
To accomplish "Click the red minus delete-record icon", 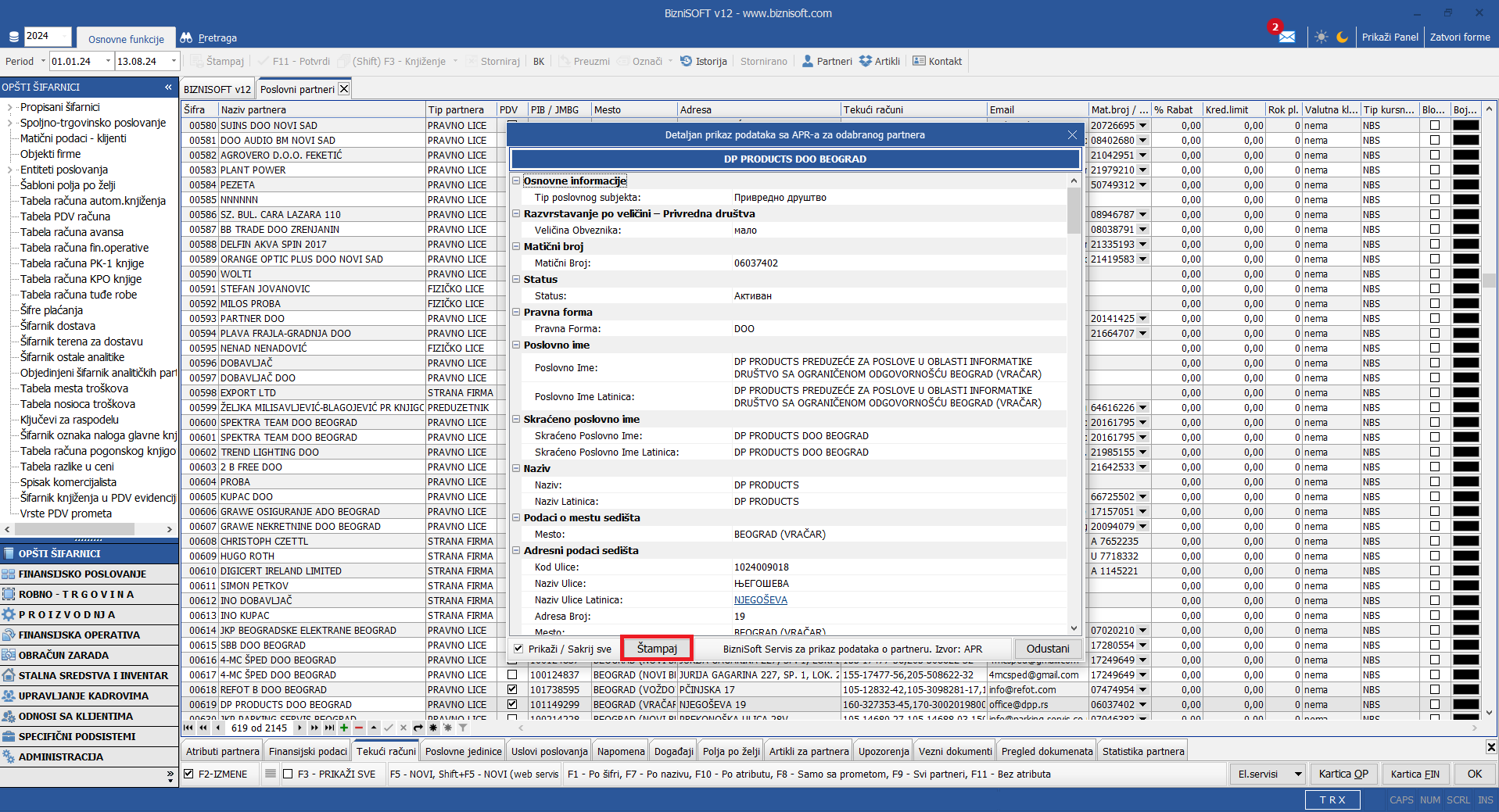I will click(x=359, y=728).
